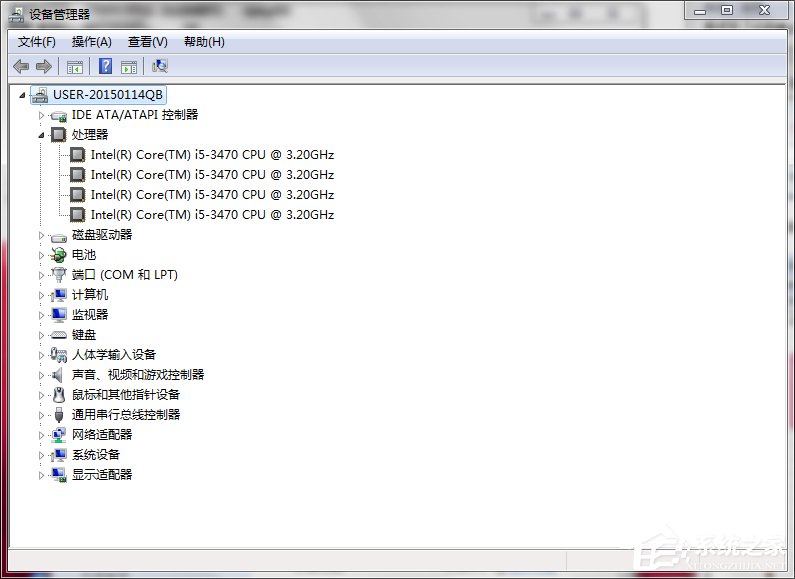
Task: Select the 磁盘驱动器 label
Action: click(102, 235)
